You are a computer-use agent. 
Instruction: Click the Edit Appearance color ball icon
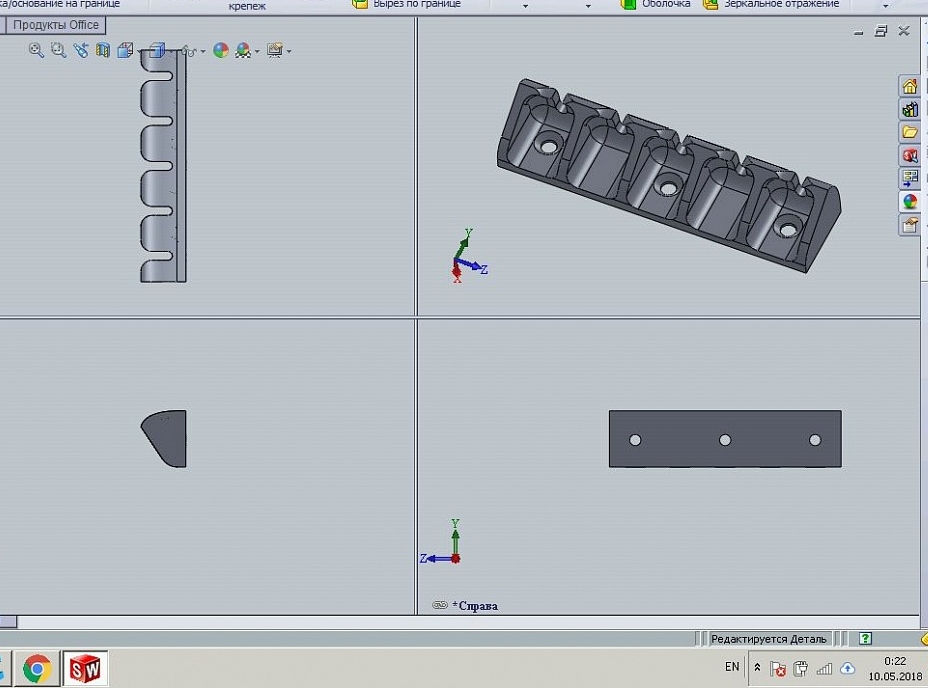(x=221, y=50)
